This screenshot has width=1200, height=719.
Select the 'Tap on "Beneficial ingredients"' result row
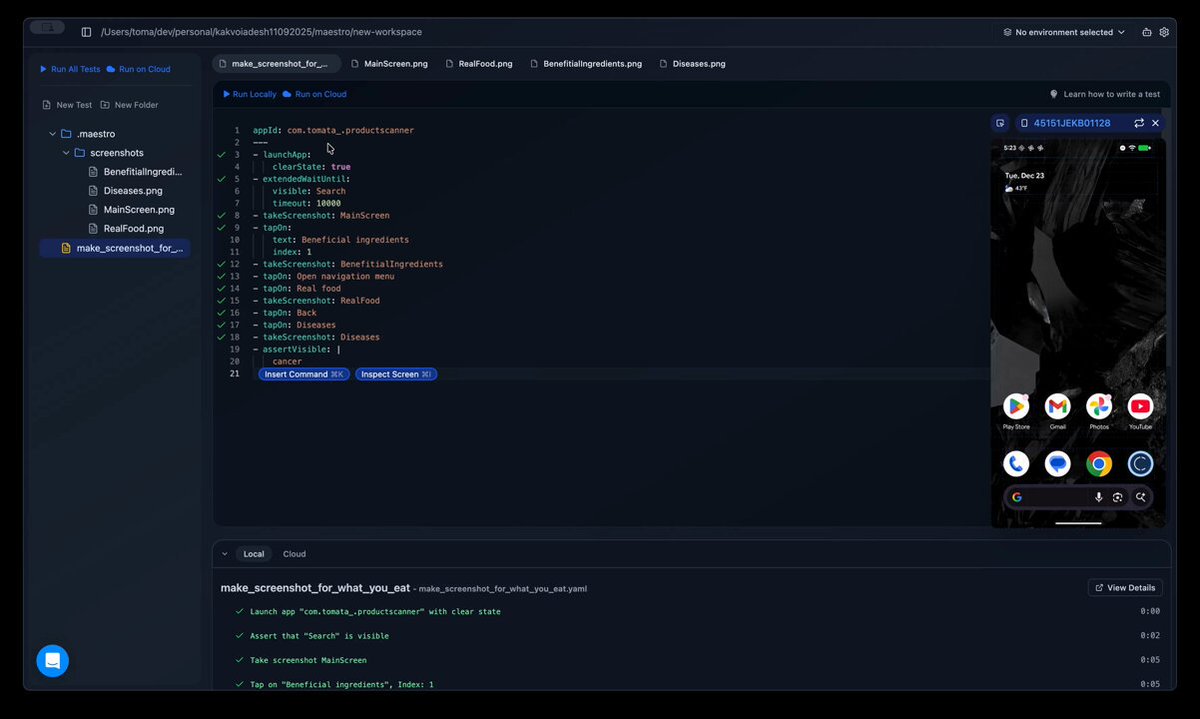[x=697, y=684]
